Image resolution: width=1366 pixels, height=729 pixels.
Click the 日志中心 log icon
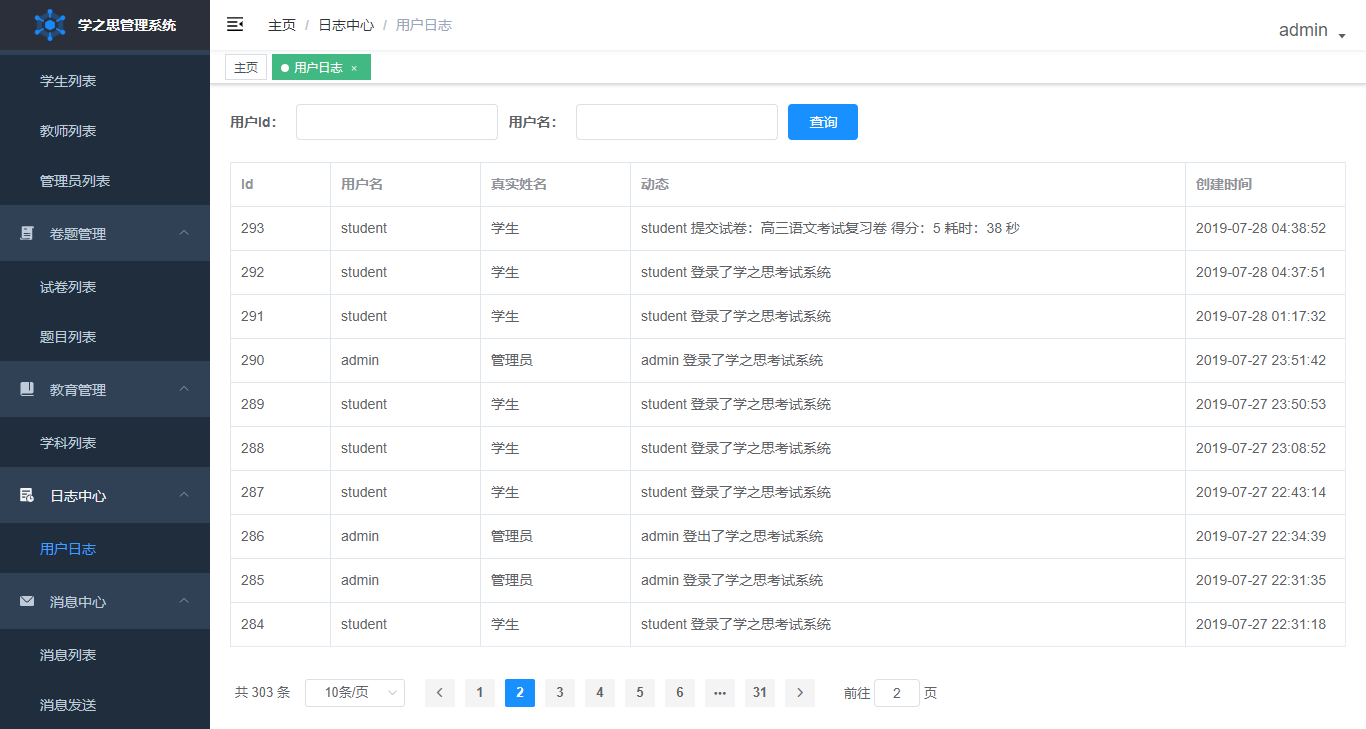(27, 495)
